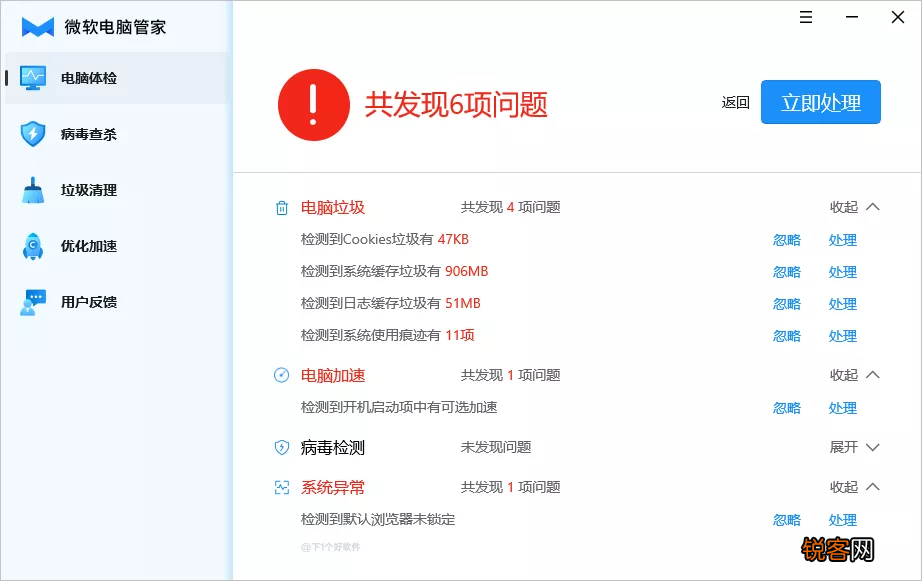The height and width of the screenshot is (581, 922).
Task: Click the trash icon beside 电脑垃圾
Action: point(281,207)
